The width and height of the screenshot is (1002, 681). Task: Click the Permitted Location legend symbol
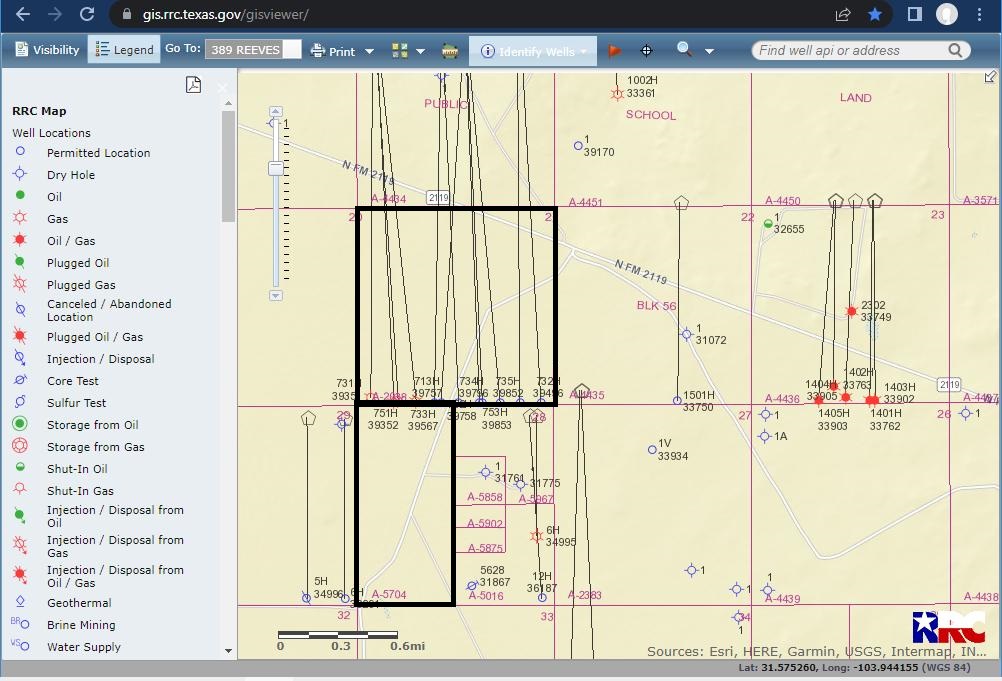point(20,151)
